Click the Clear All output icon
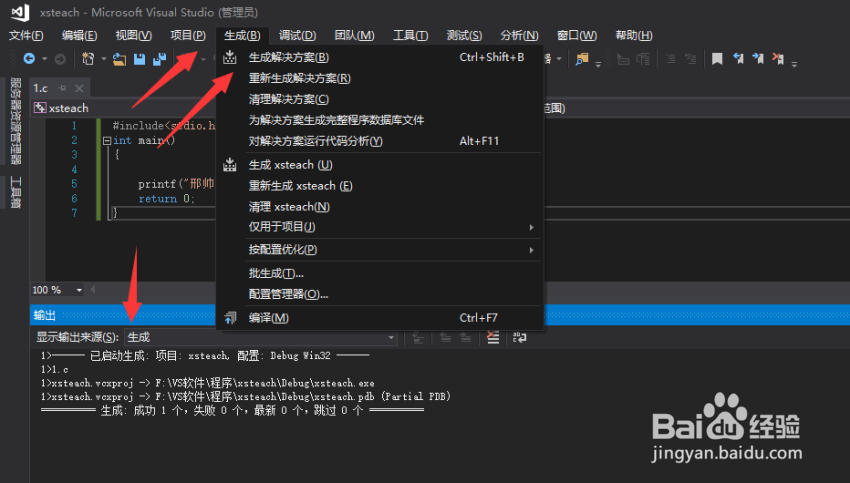 click(493, 337)
